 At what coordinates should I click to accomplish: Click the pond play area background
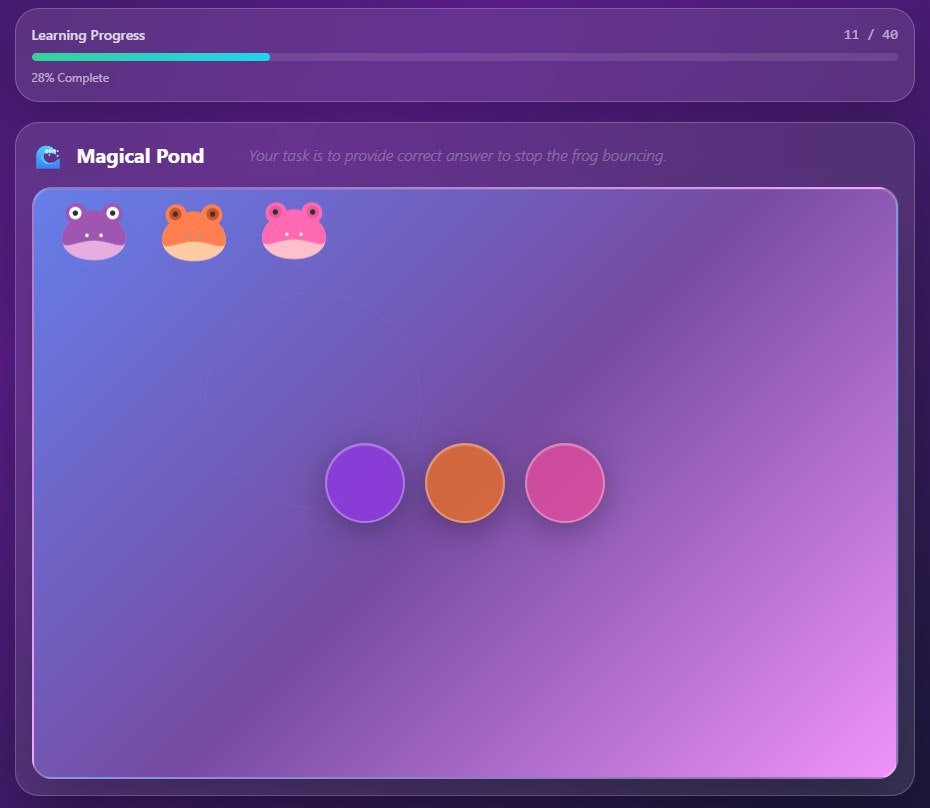pos(700,650)
